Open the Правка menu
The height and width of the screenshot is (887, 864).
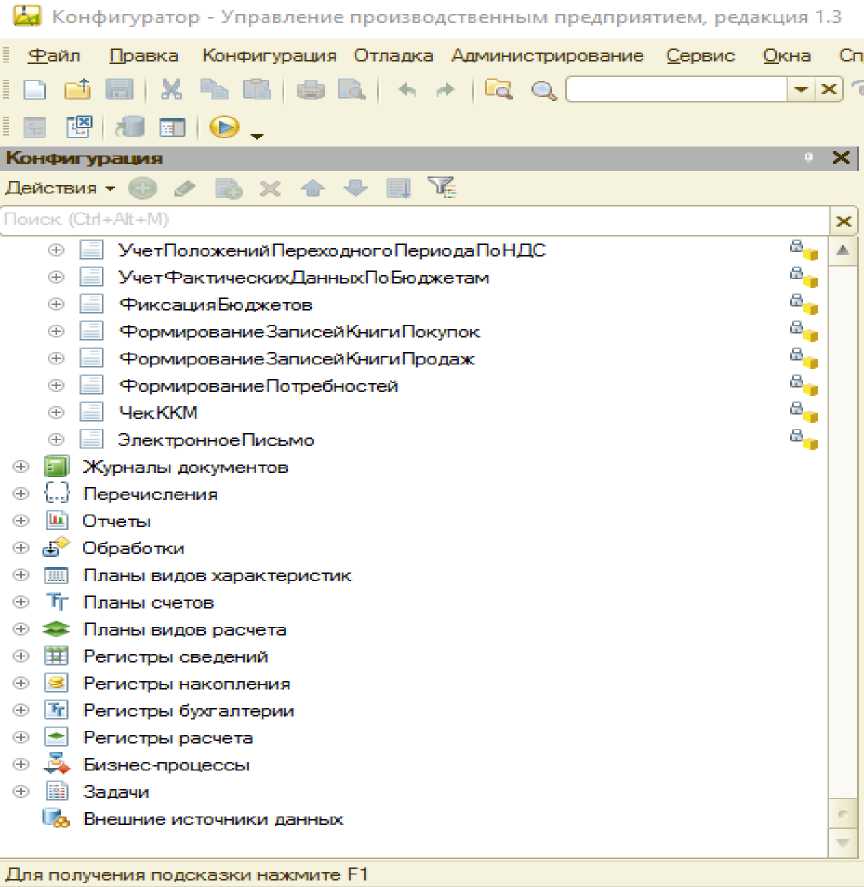144,55
